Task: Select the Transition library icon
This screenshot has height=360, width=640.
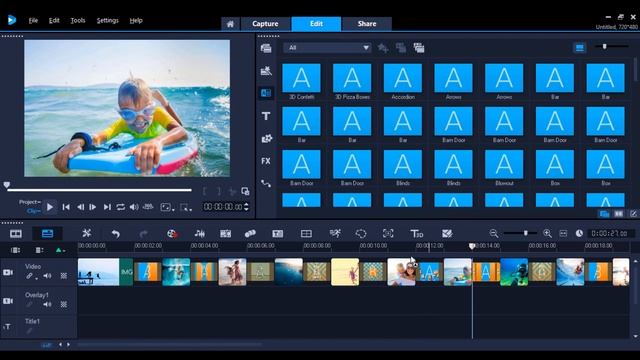Action: (x=266, y=93)
